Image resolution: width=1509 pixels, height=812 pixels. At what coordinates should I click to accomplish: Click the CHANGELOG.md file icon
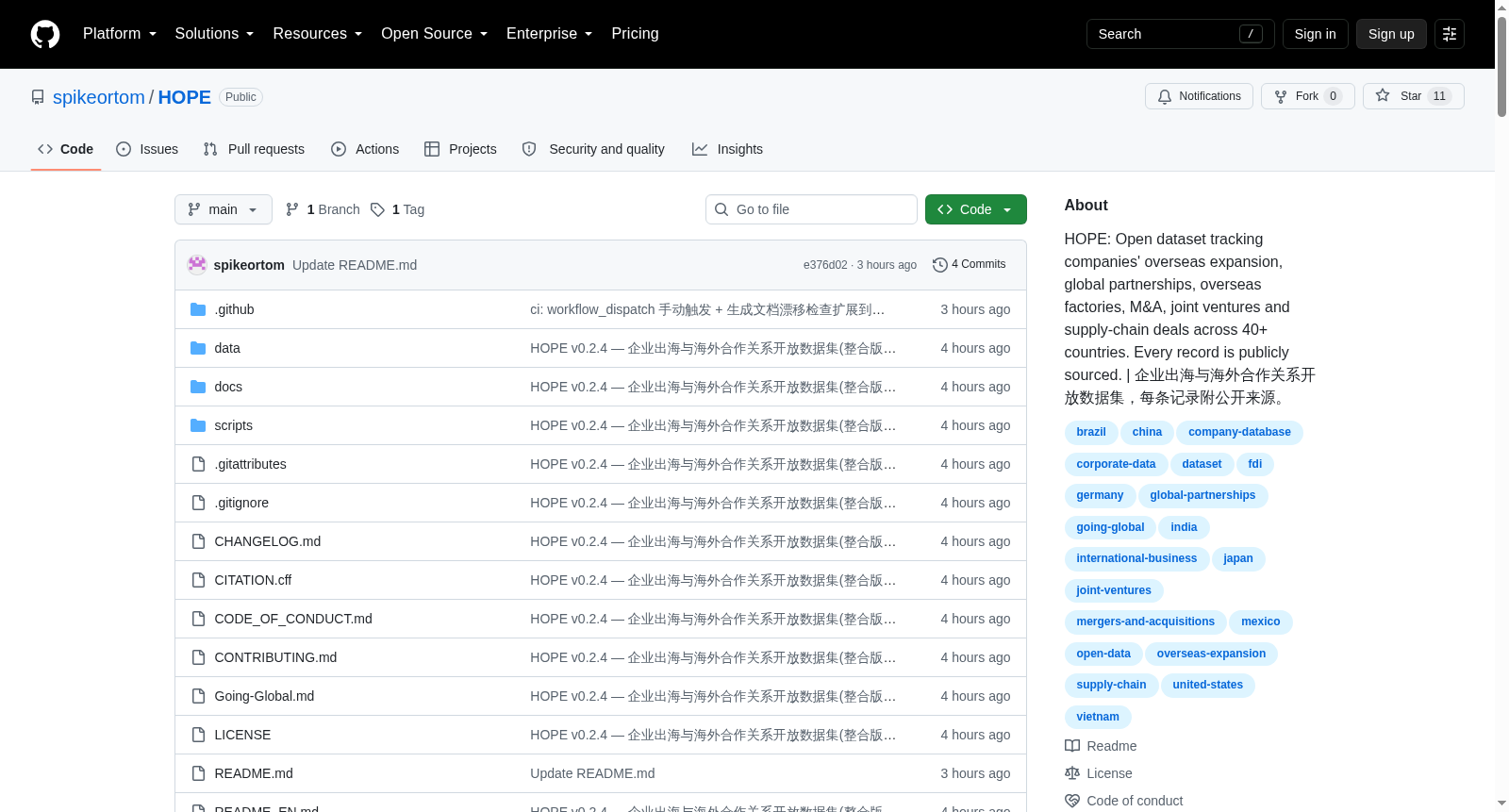point(198,541)
